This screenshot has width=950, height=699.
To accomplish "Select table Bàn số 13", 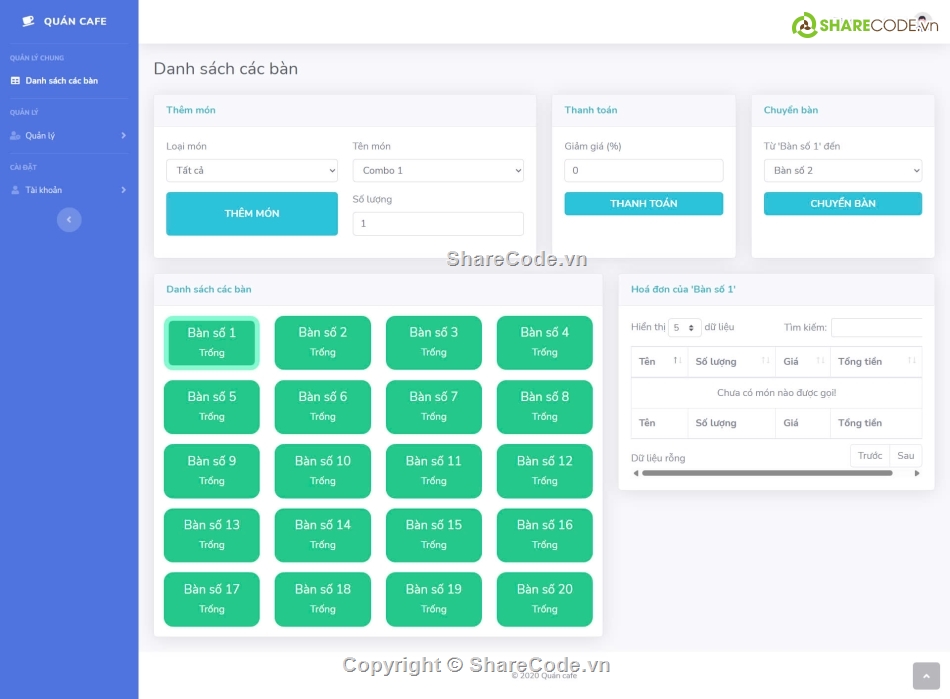I will 211,535.
